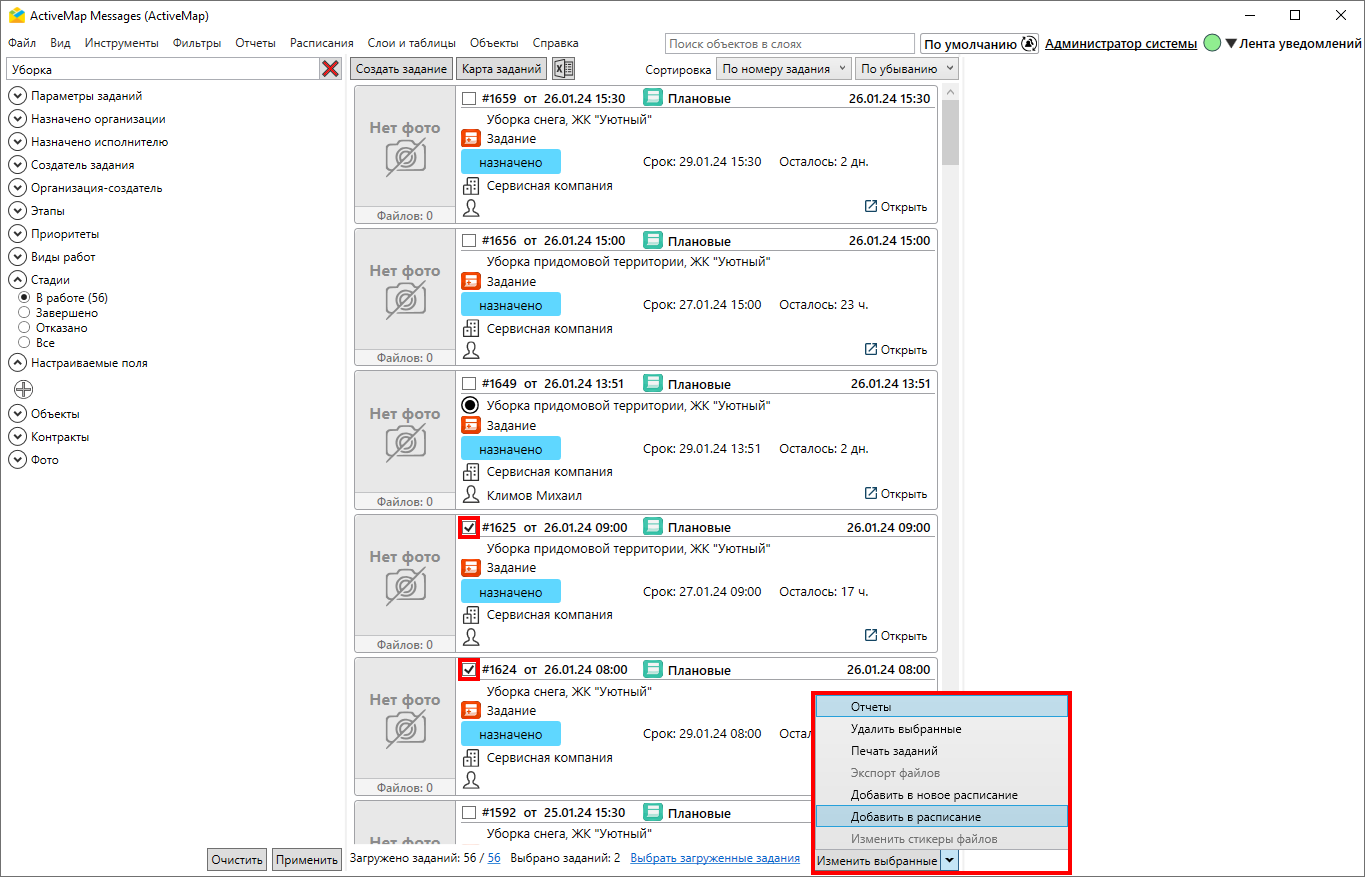Image resolution: width=1365 pixels, height=877 pixels.
Task: Click the notification bell icon
Action: tap(1030, 44)
